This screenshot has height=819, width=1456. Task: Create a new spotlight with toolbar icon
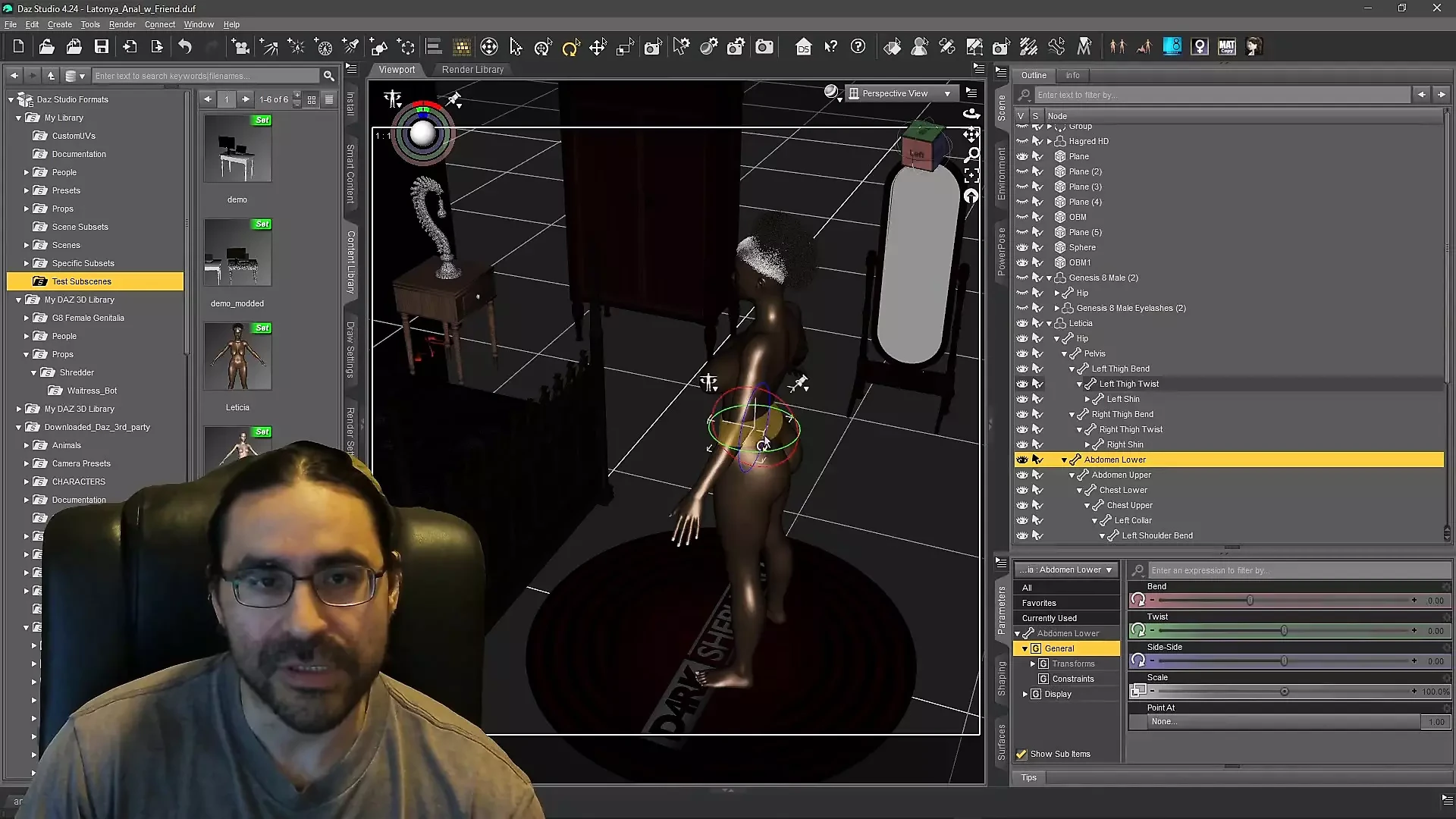[x=351, y=47]
